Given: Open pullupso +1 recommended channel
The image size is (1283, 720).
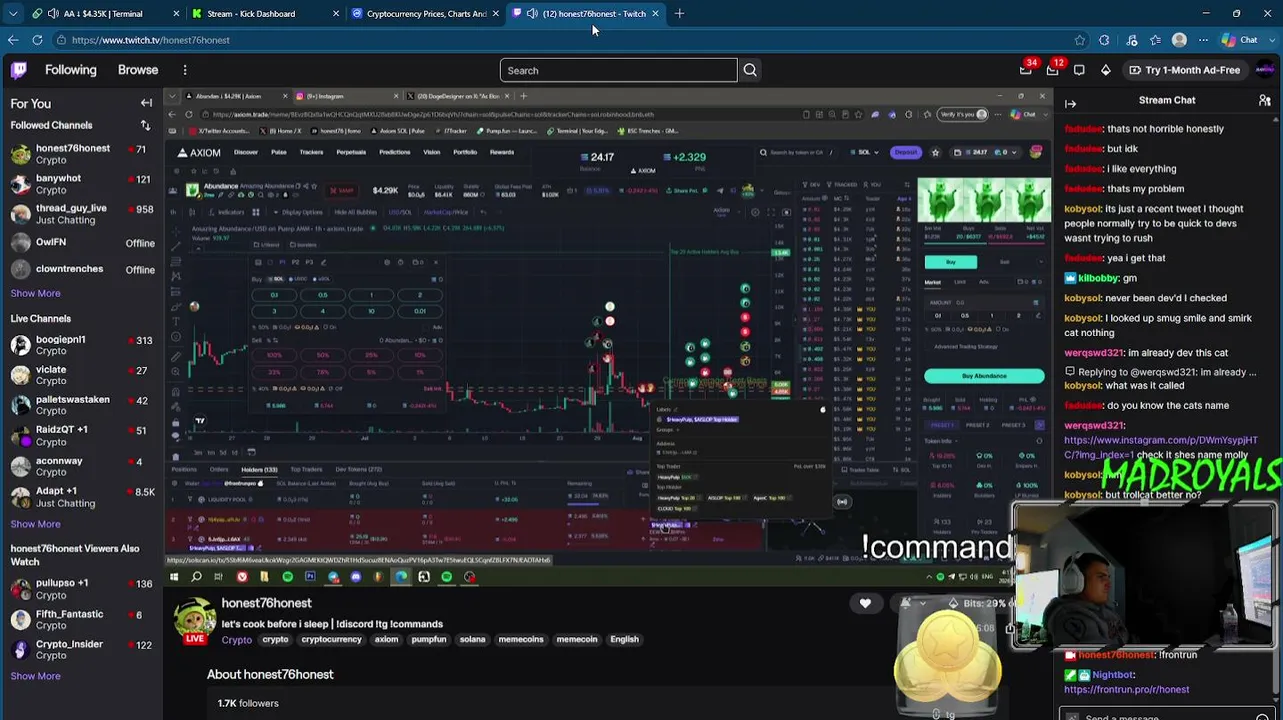Looking at the screenshot, I should pos(82,588).
